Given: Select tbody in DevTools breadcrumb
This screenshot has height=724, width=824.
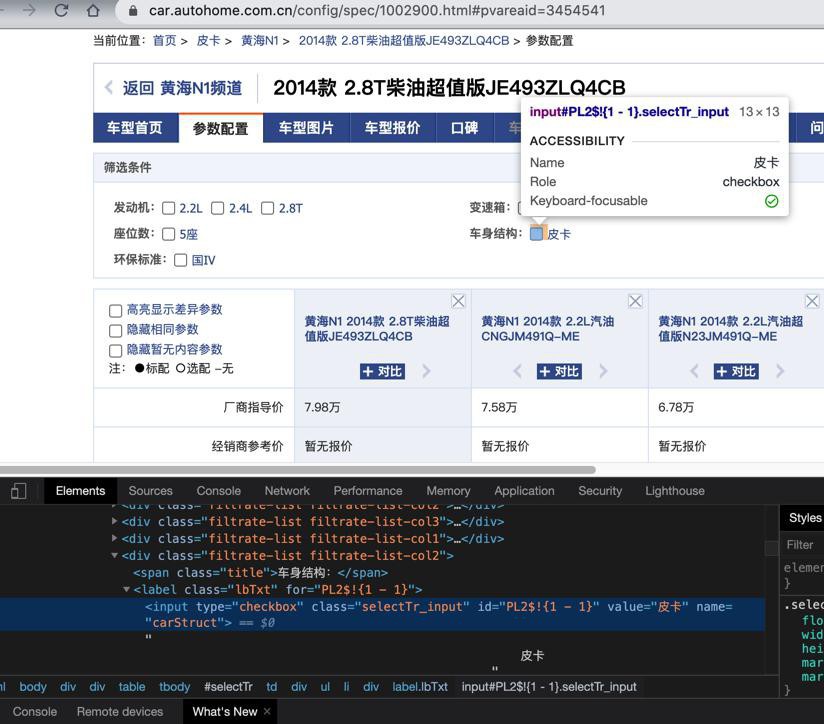Looking at the screenshot, I should pos(174,687).
